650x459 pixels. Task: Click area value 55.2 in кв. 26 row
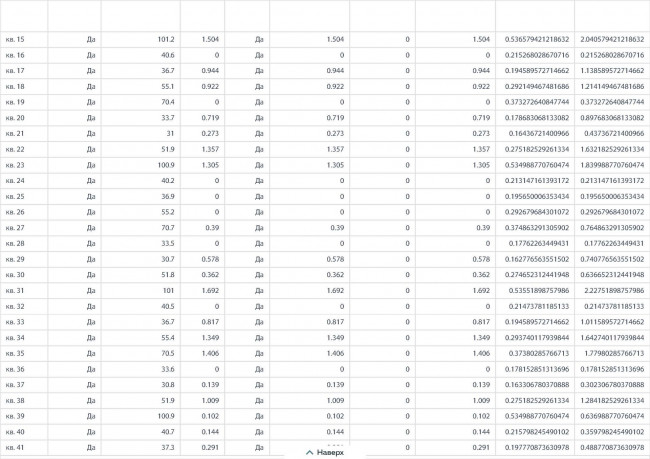click(x=168, y=212)
